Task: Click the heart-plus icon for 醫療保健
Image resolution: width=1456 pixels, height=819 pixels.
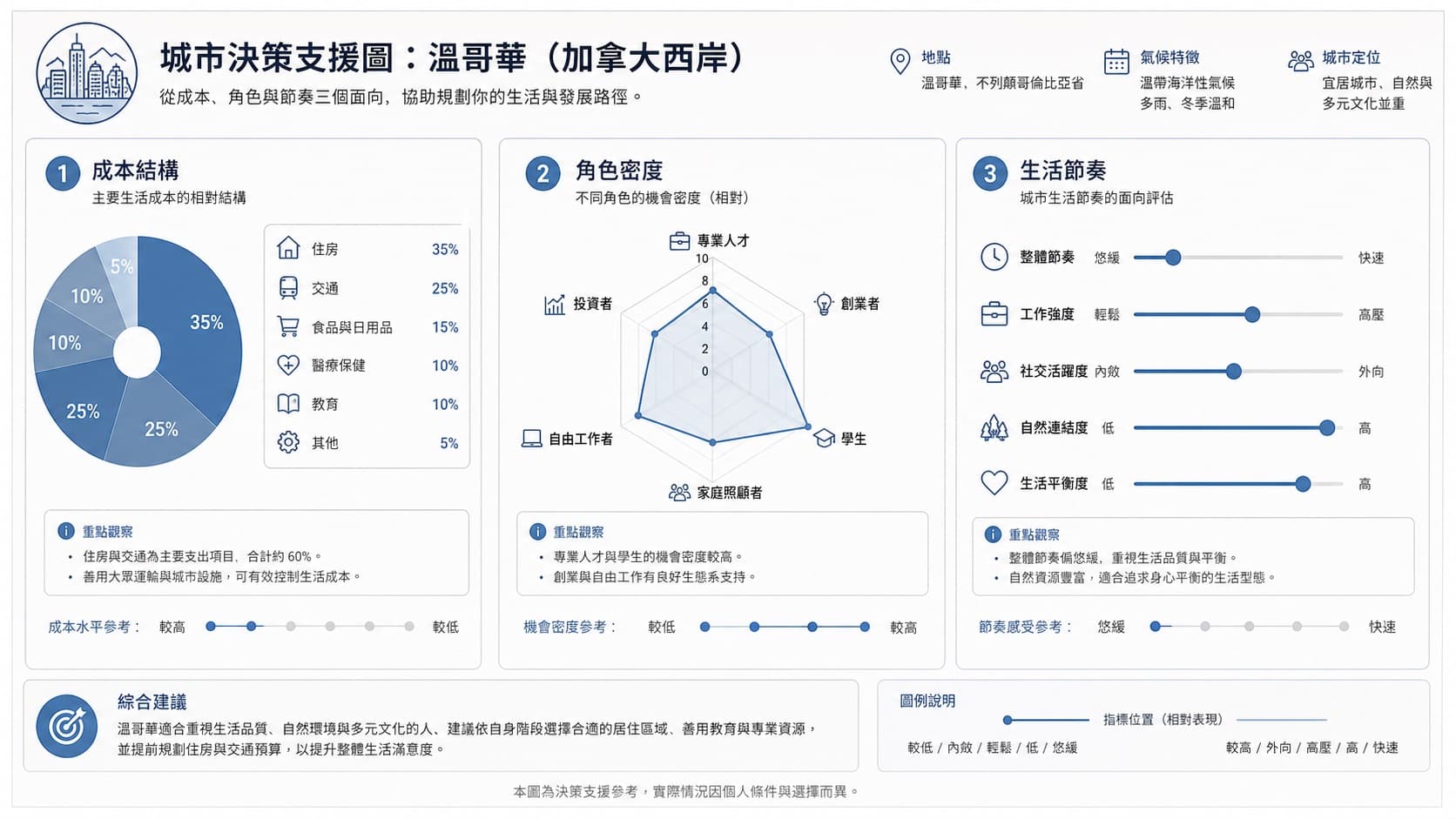Action: [x=288, y=365]
